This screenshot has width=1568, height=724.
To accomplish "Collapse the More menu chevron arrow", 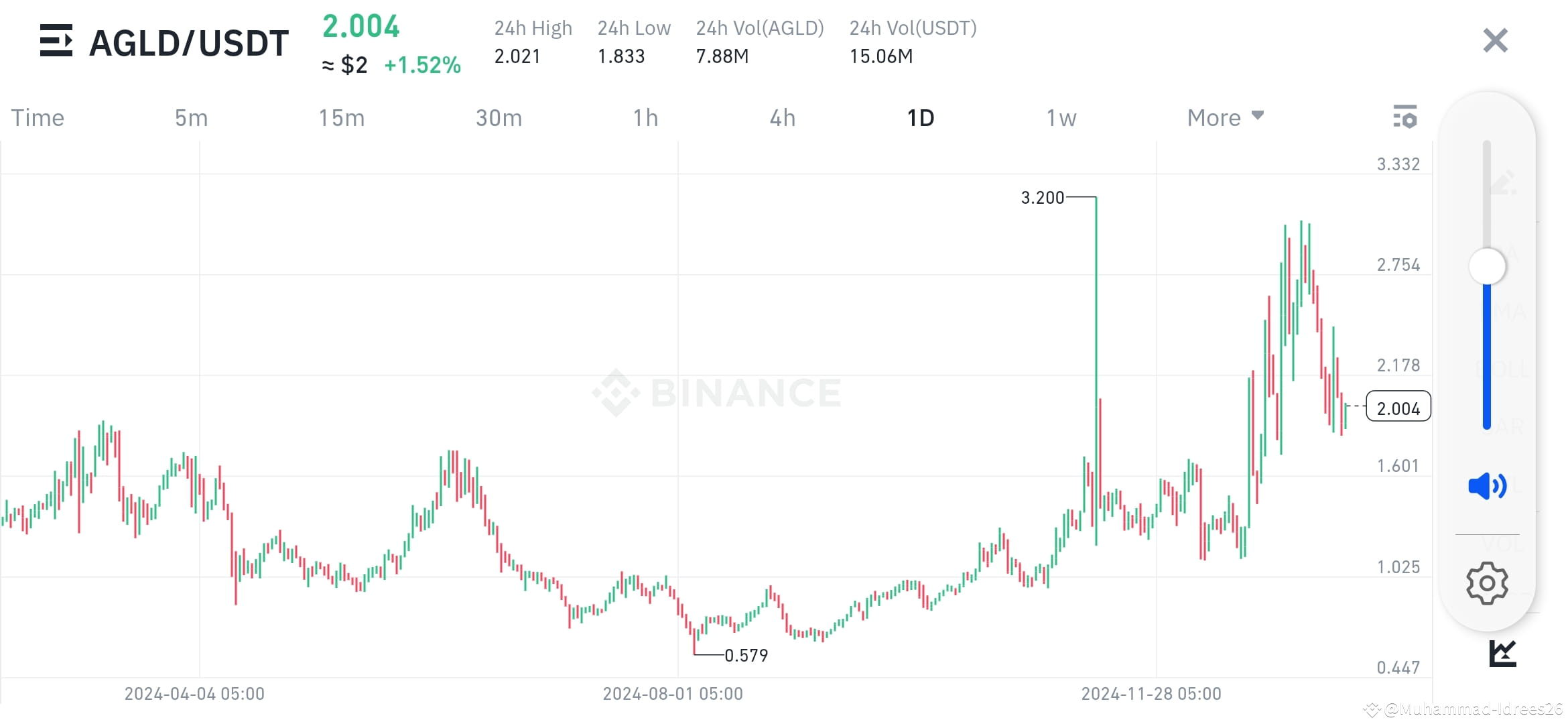I will (1257, 116).
